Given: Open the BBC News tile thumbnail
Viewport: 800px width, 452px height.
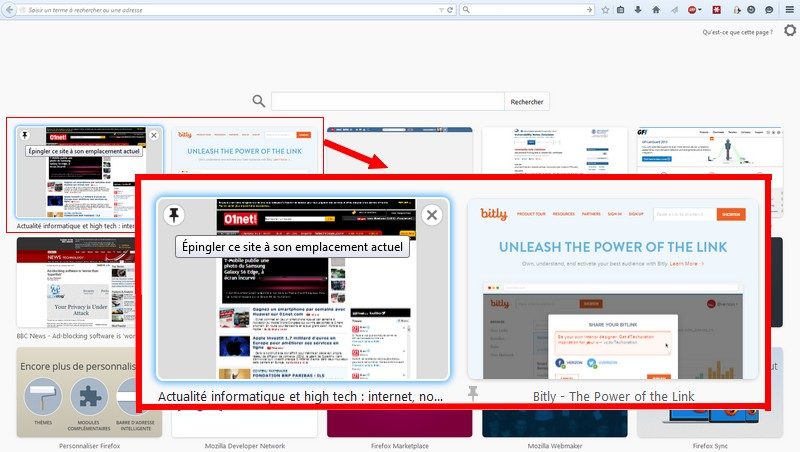Looking at the screenshot, I should click(x=76, y=283).
